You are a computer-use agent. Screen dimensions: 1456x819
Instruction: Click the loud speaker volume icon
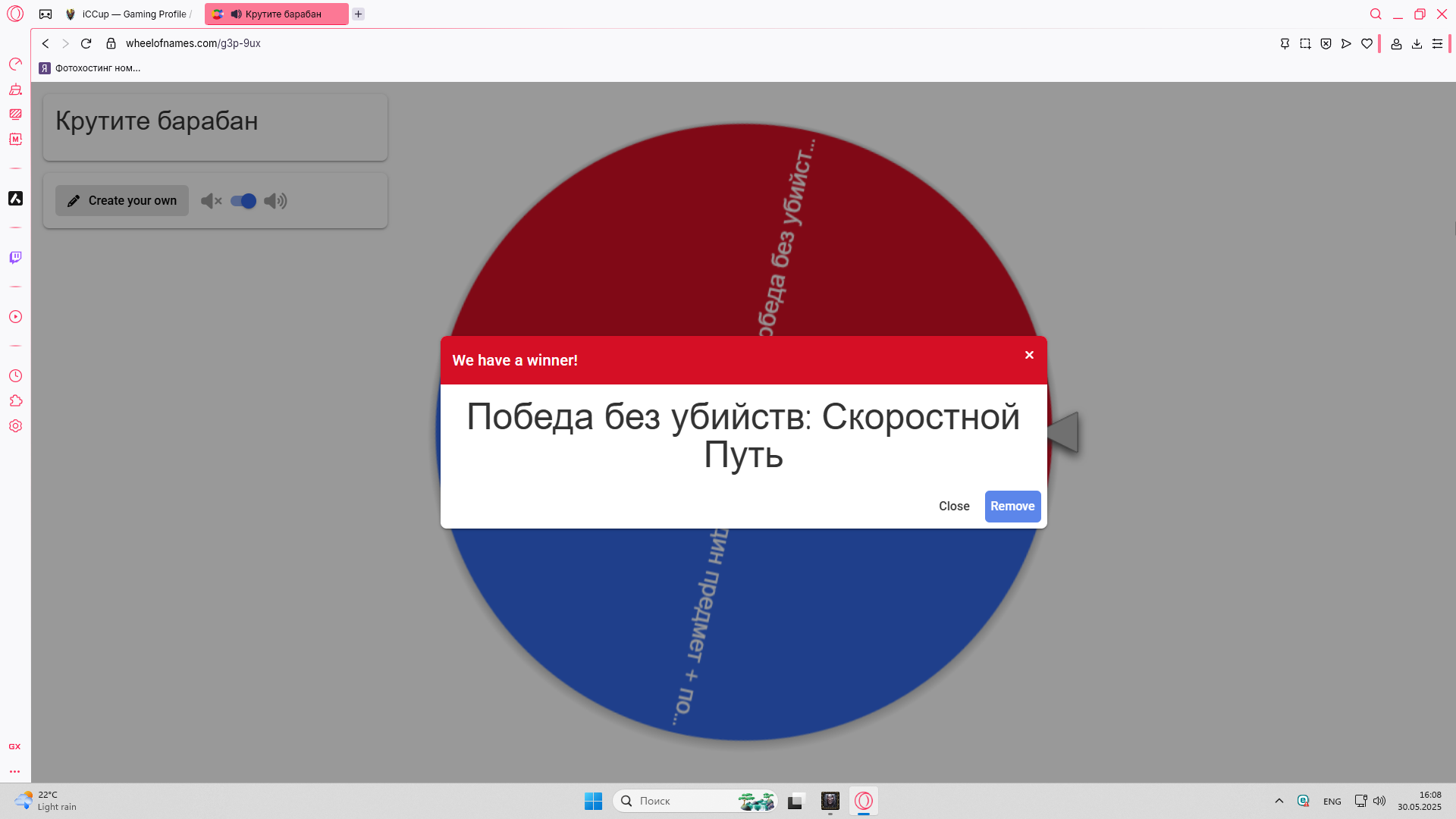pos(275,201)
